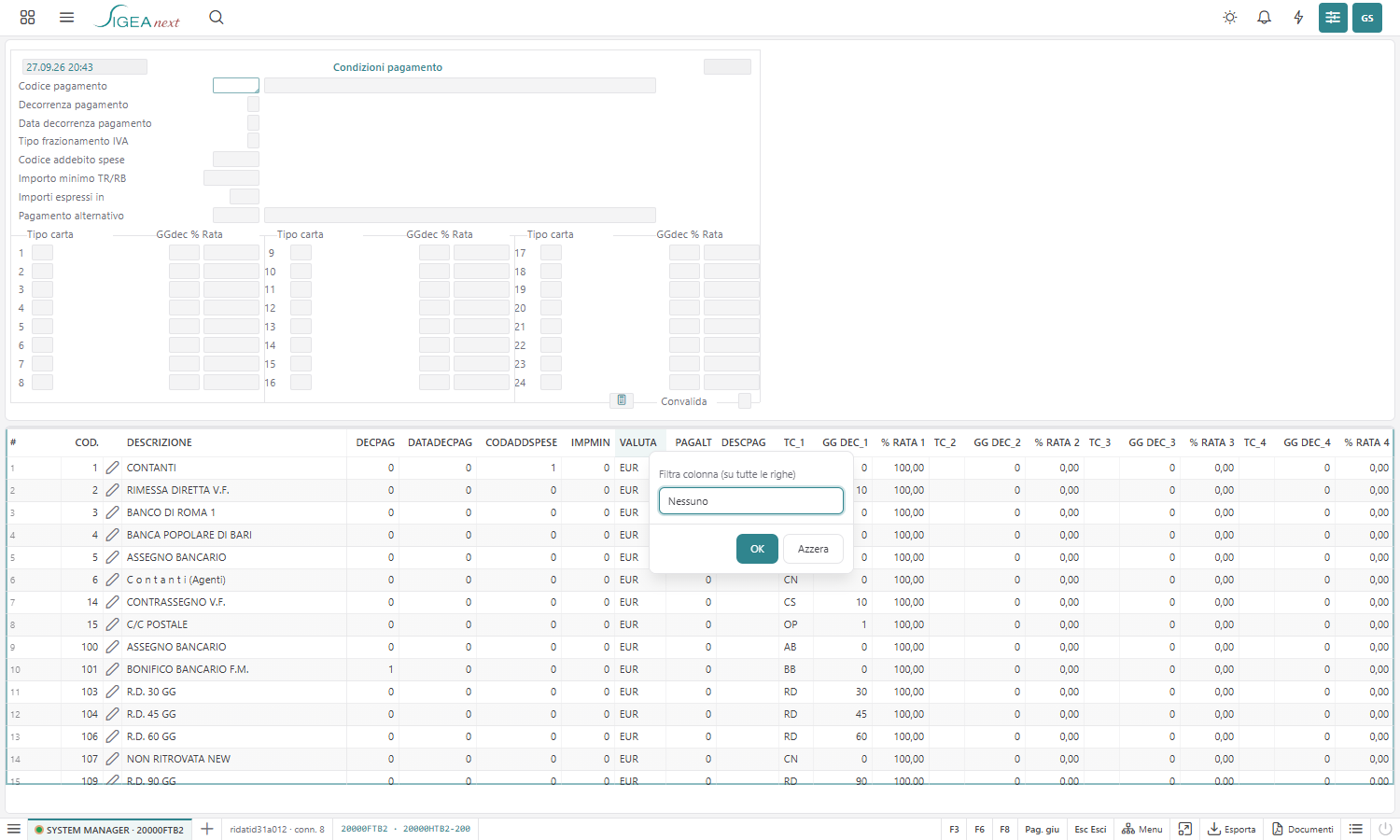Open the GS user avatar

point(1367,17)
